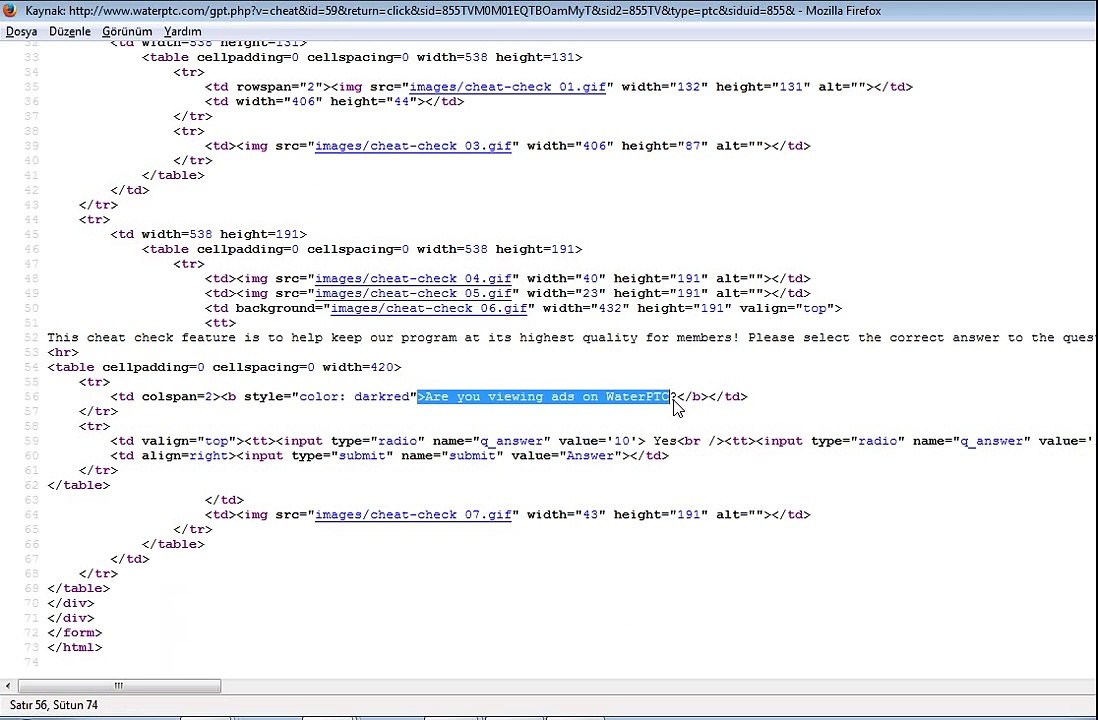
Task: Click '</table>' tag on line 62
Action: (78, 485)
